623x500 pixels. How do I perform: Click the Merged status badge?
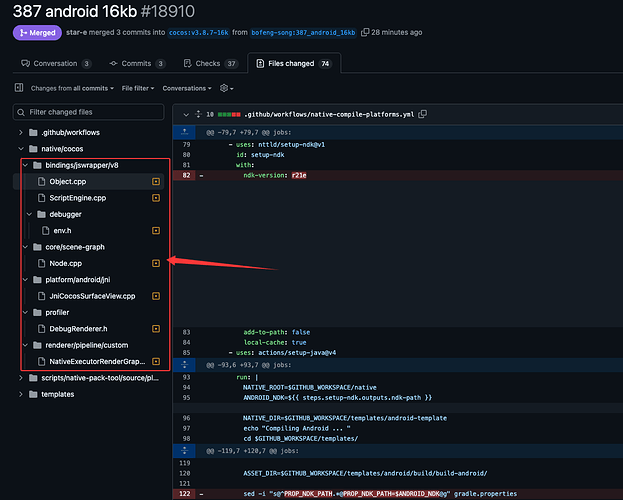pyautogui.click(x=37, y=33)
